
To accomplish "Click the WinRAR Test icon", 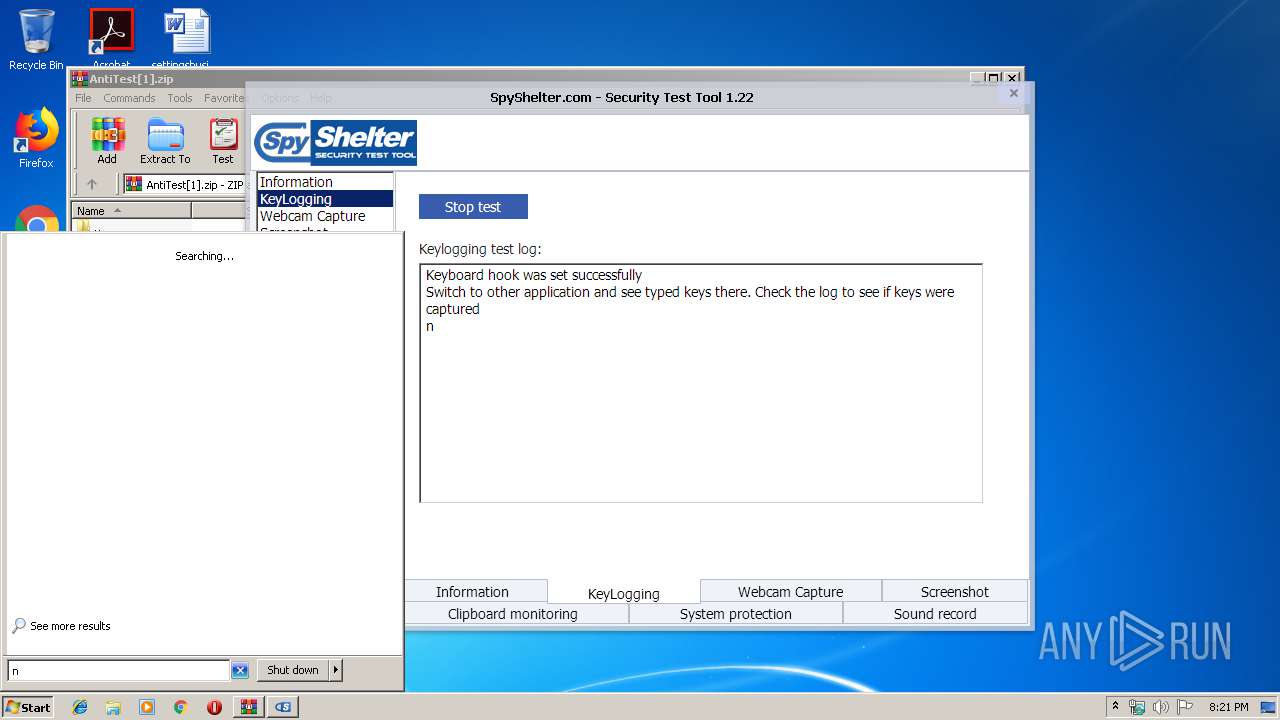I will [223, 141].
